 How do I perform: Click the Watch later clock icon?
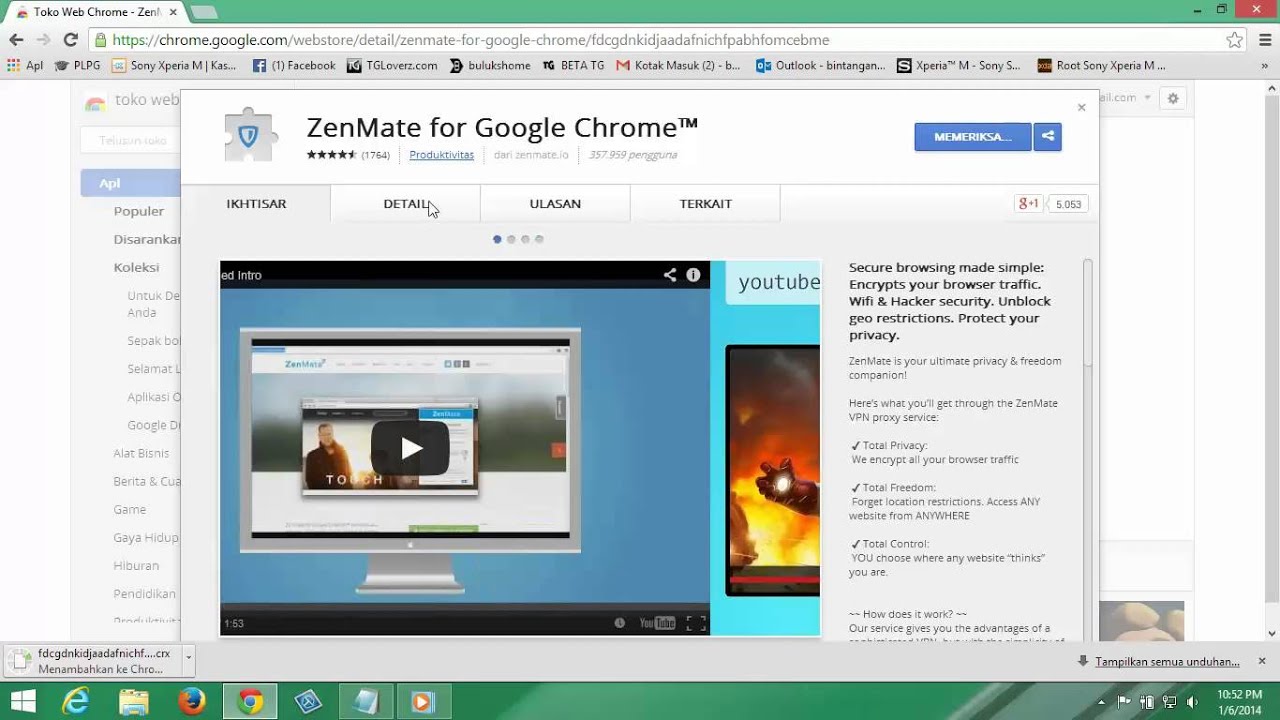pyautogui.click(x=619, y=623)
